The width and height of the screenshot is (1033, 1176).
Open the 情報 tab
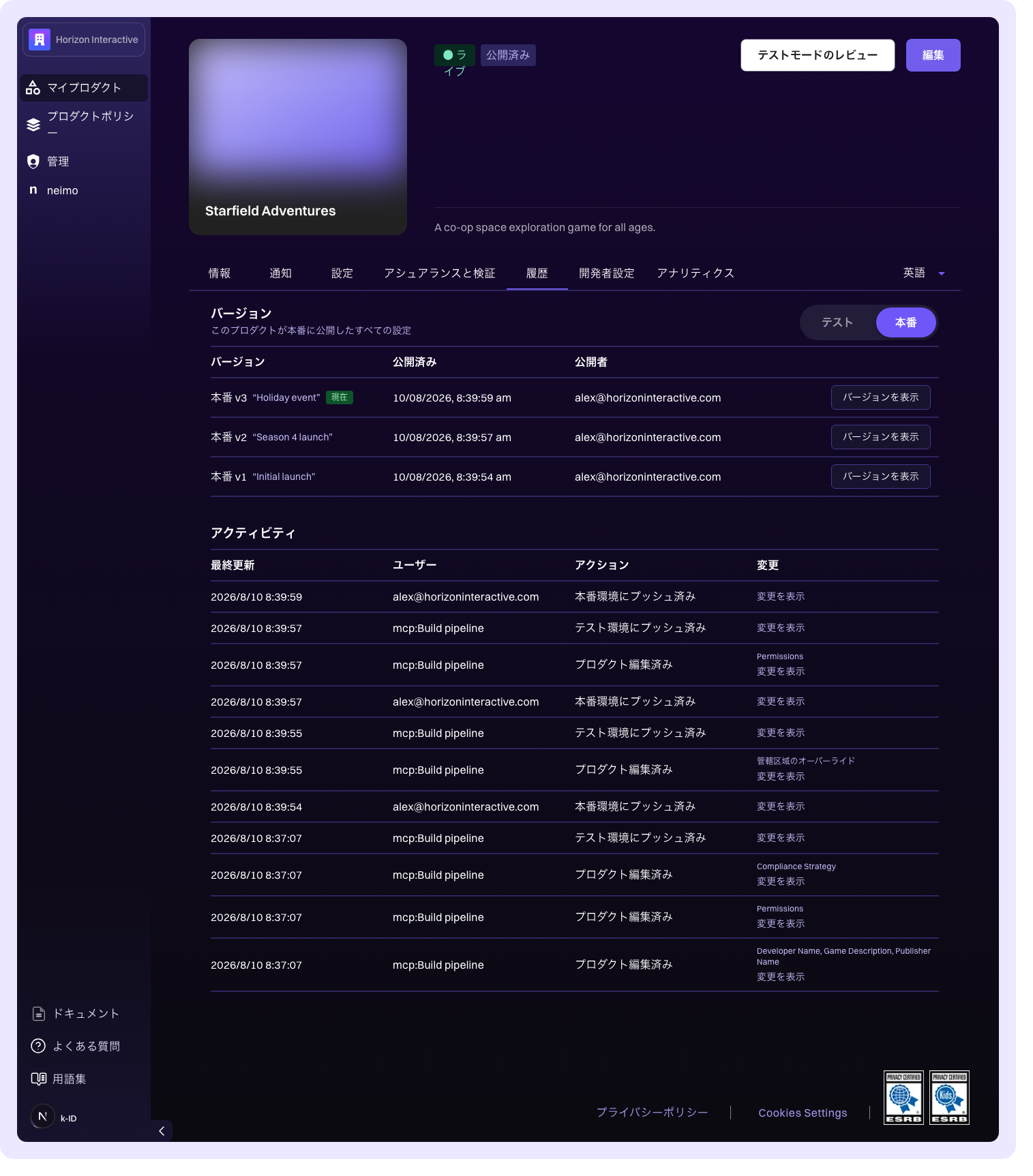220,273
